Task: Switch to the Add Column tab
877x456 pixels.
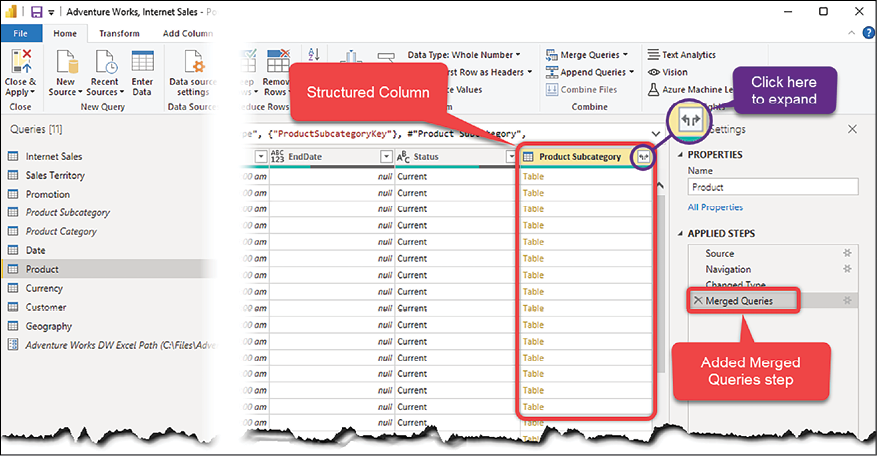Action: pos(188,34)
